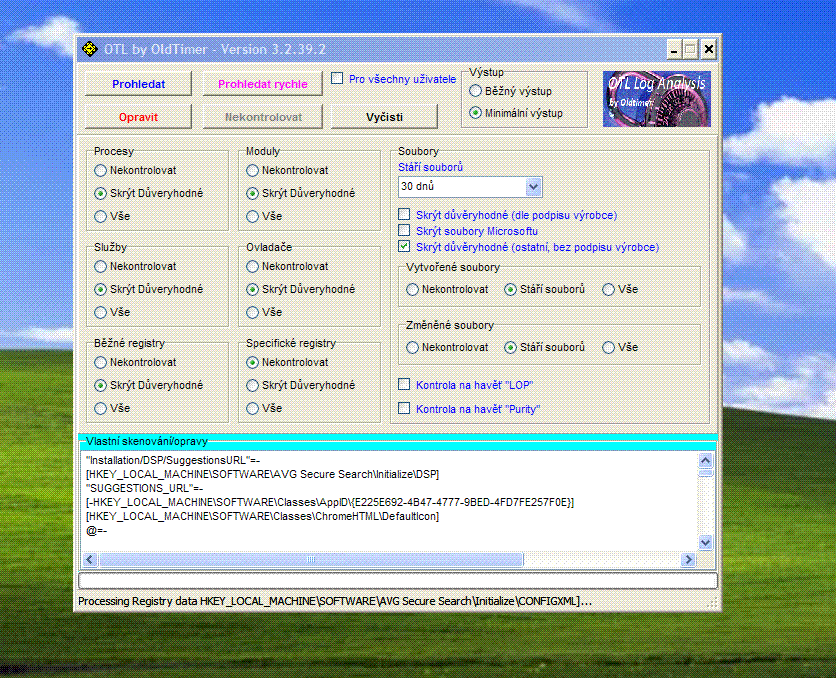Viewport: 836px width, 678px height.
Task: Click the line "SUGGESTIONS_URL"=- in script box
Action: (144, 488)
